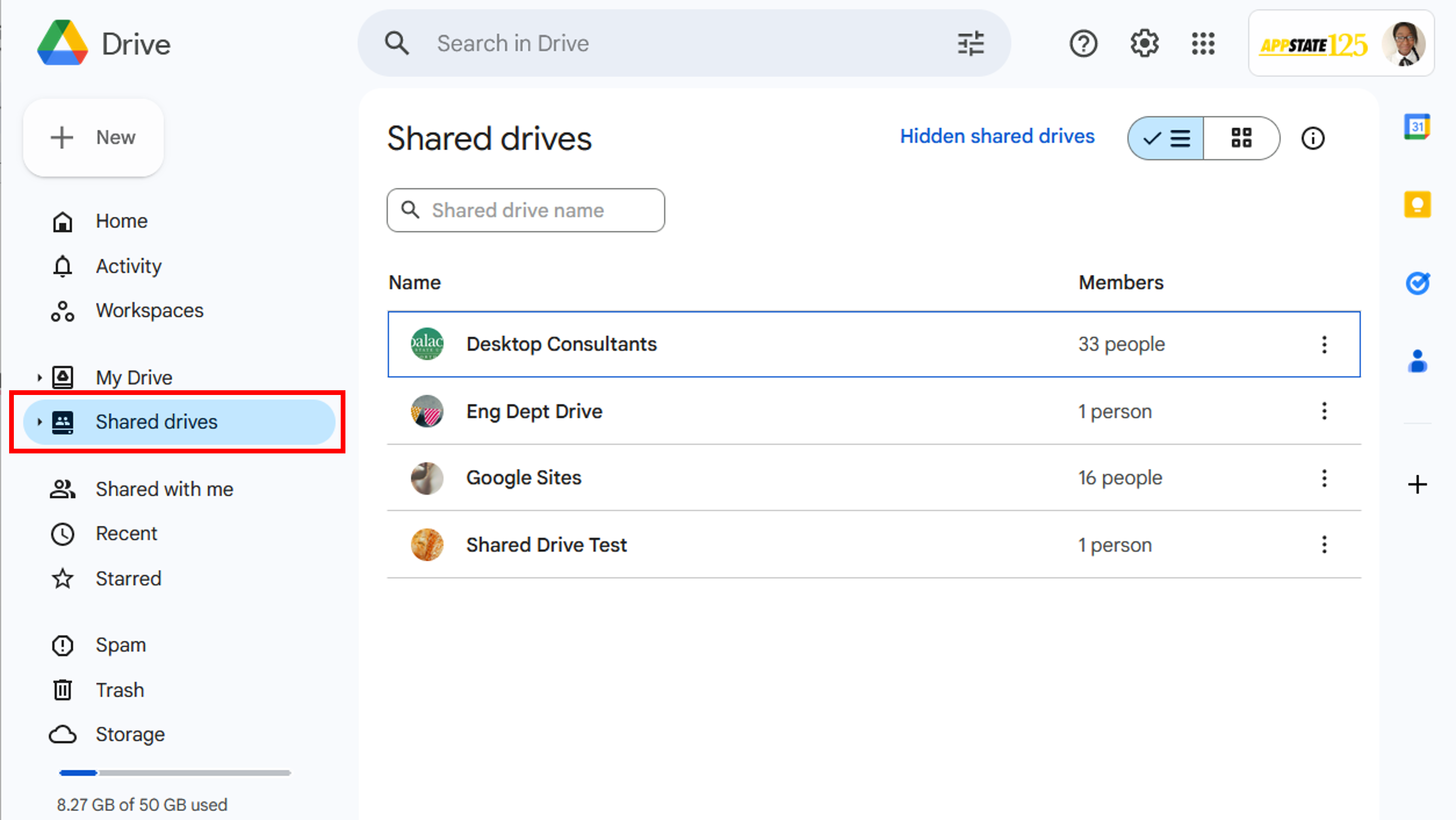Image resolution: width=1456 pixels, height=820 pixels.
Task: Click the Google Sites drive avatar
Action: pos(427,478)
